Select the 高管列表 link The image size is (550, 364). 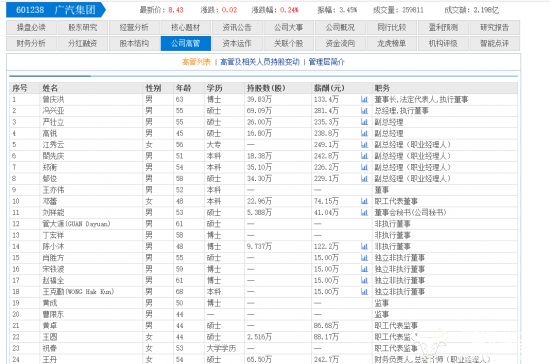196,62
